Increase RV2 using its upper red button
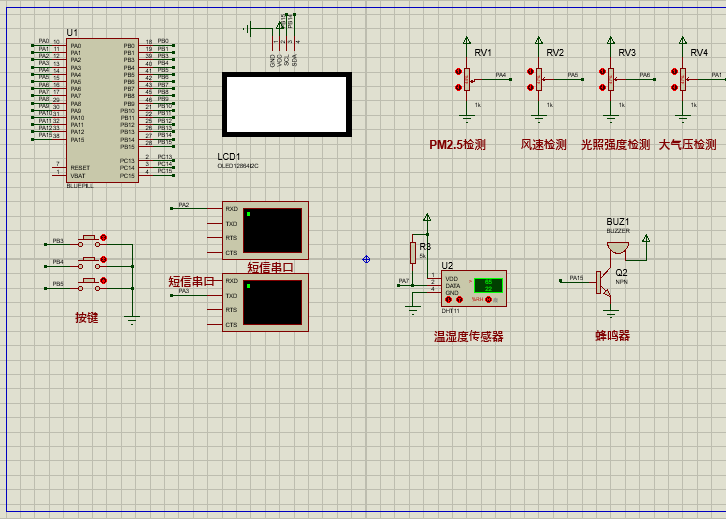This screenshot has width=726, height=519. click(530, 71)
